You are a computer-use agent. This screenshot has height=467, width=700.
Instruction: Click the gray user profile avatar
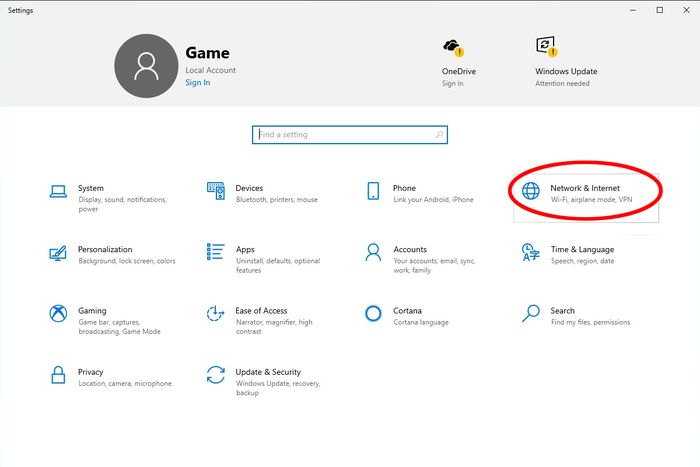tap(146, 66)
